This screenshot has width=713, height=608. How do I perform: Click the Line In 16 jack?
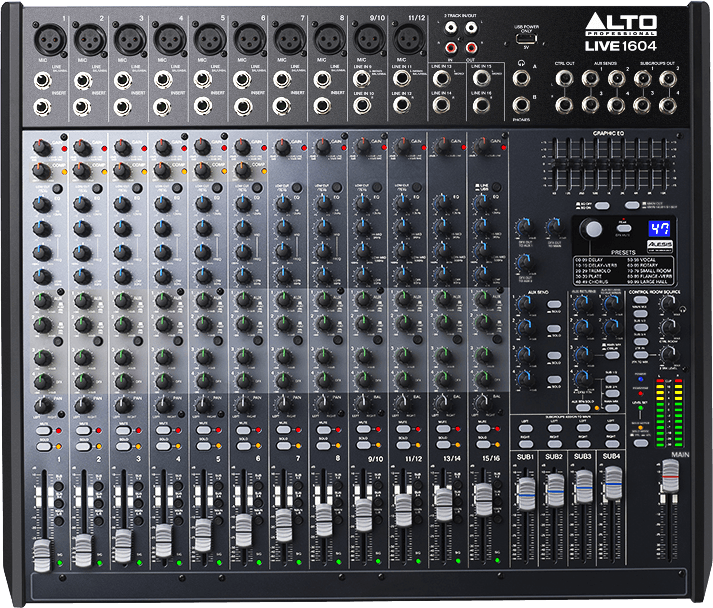(x=481, y=106)
